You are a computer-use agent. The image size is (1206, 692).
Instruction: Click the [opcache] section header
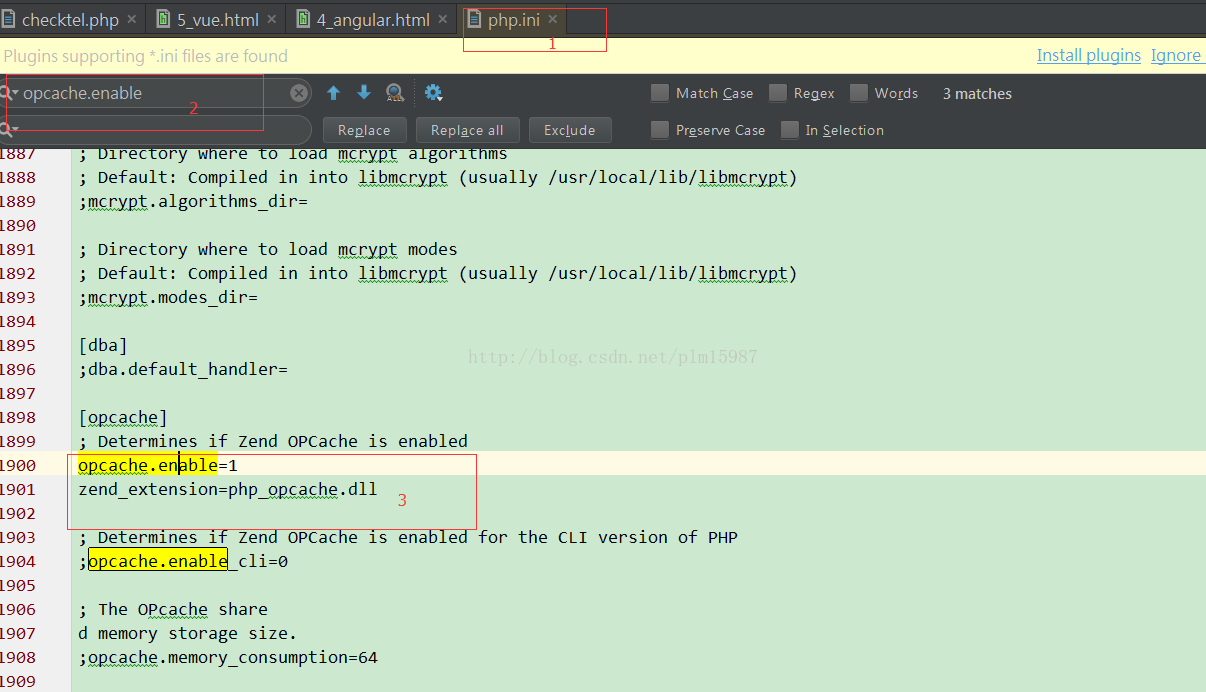[123, 417]
